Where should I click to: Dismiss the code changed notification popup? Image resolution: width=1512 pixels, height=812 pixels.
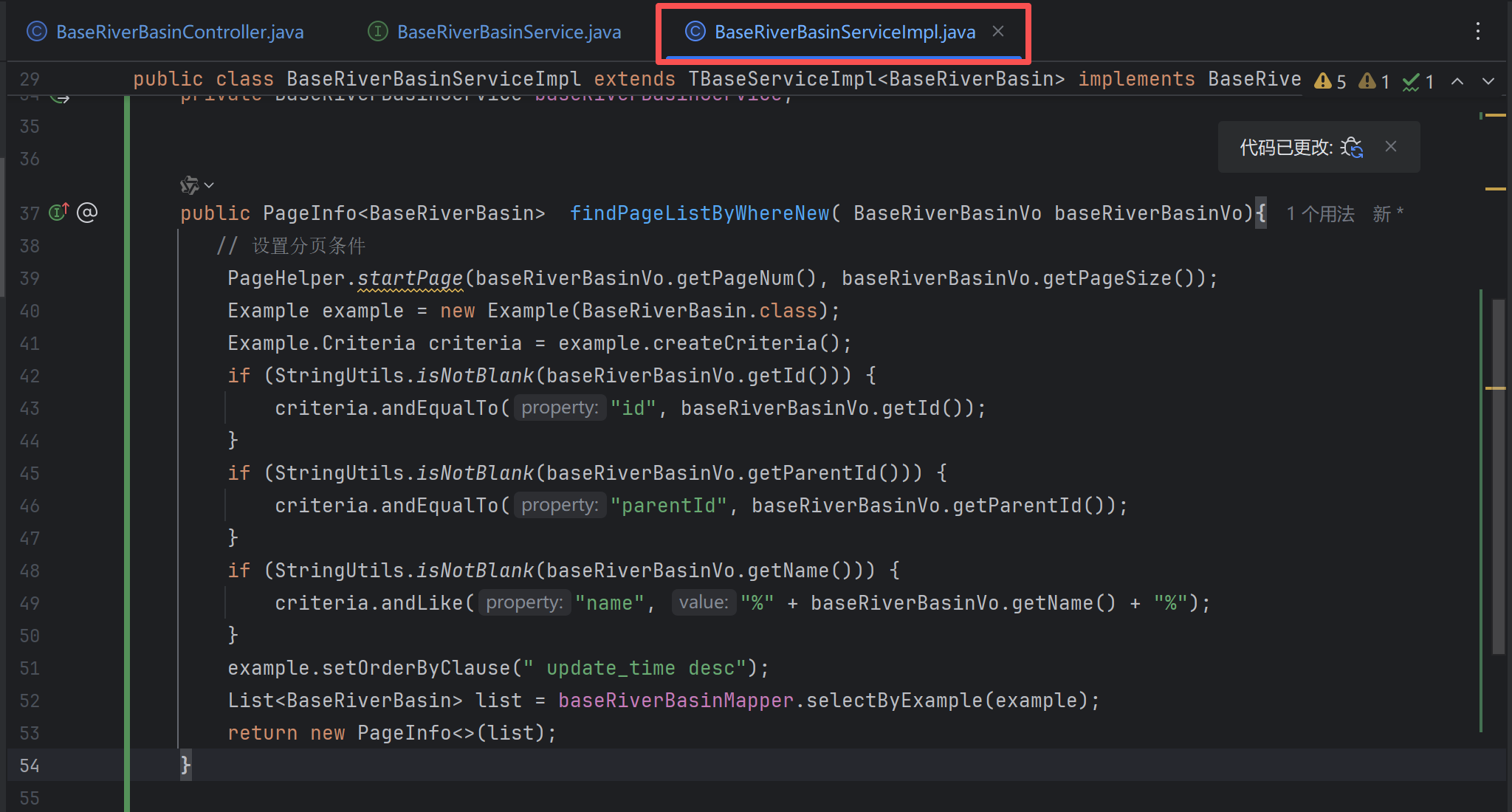[1391, 147]
